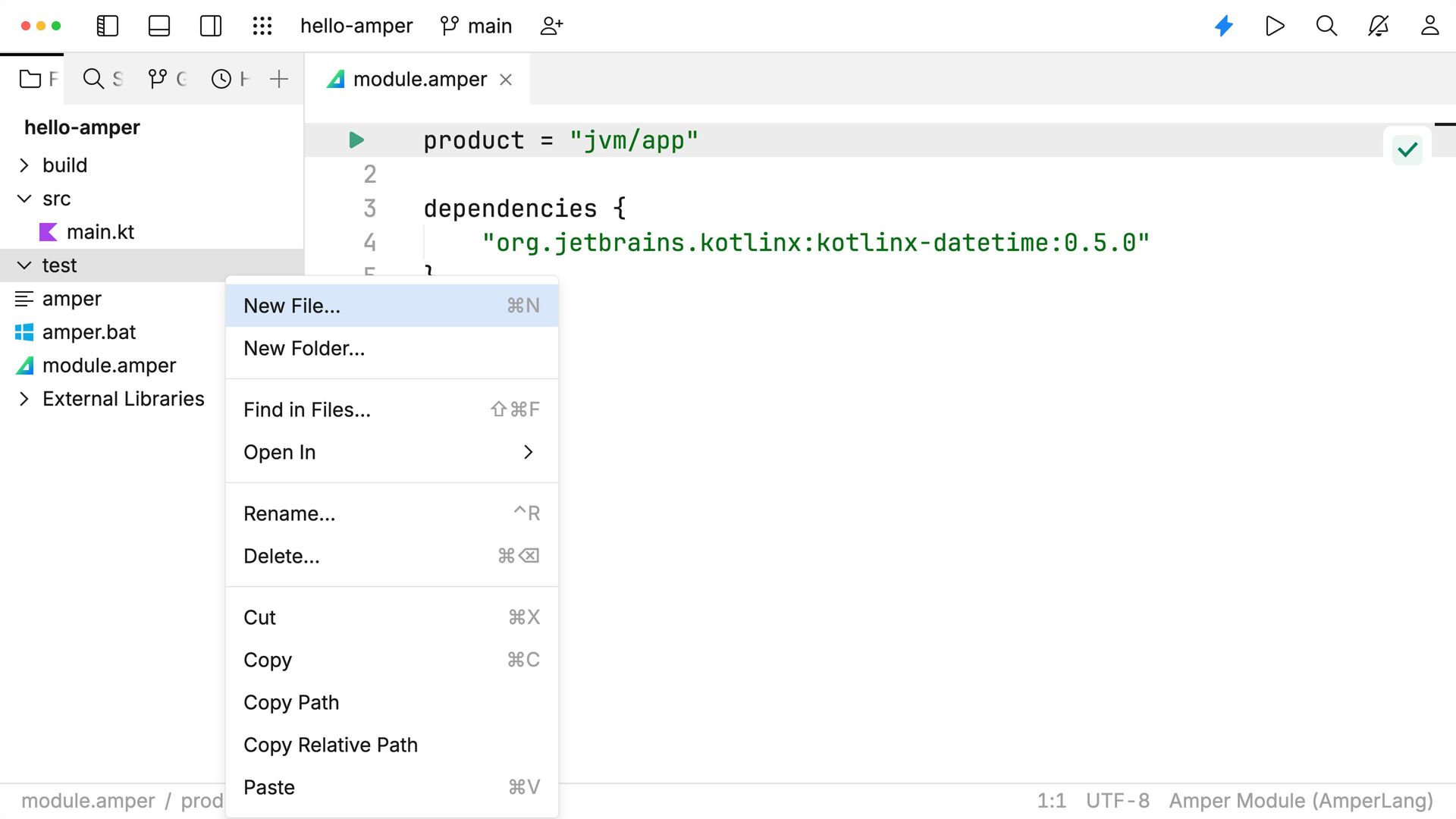Open the Open In submenu
Viewport: 1456px width, 819px height.
[392, 452]
